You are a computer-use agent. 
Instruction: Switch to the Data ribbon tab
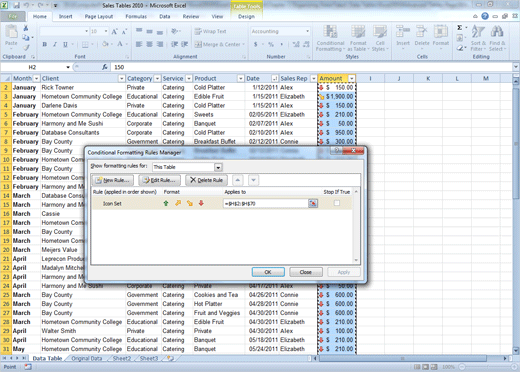point(164,16)
